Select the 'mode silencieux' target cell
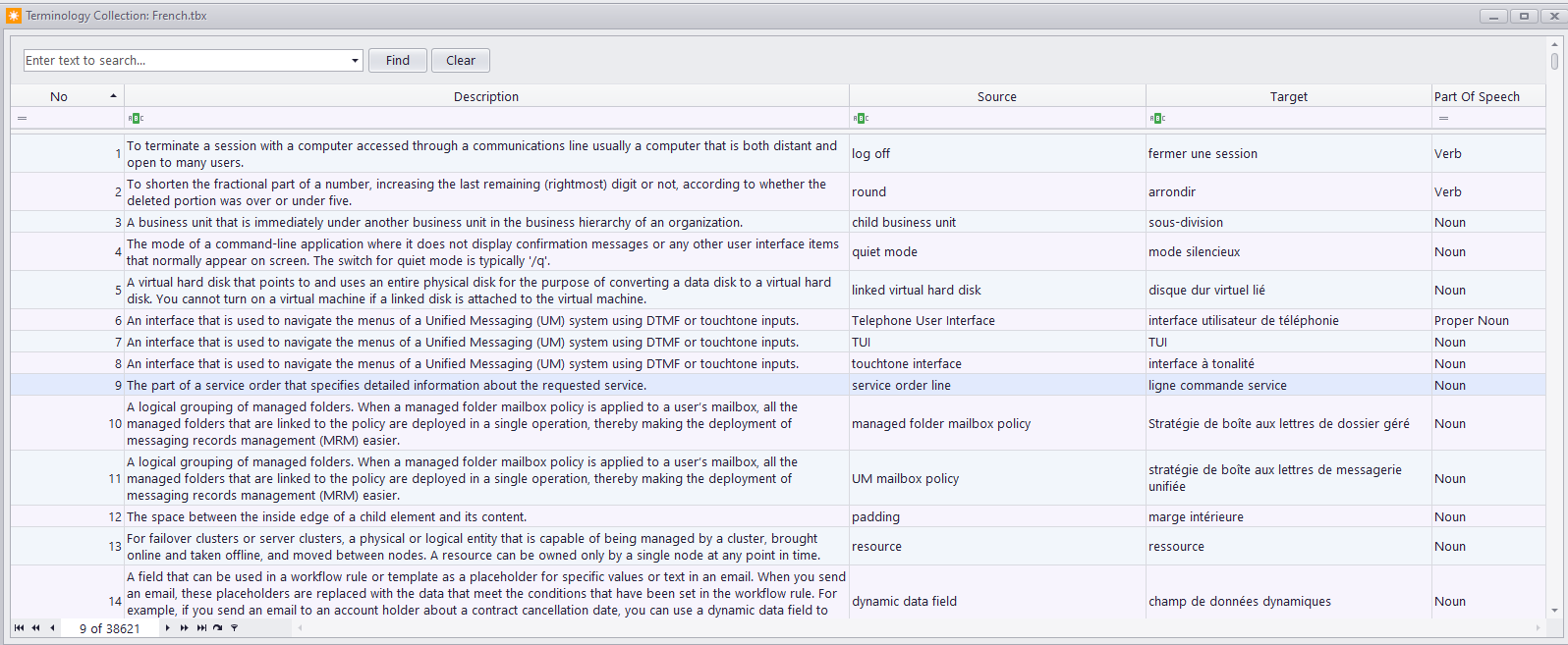This screenshot has width=1568, height=645. point(1289,252)
